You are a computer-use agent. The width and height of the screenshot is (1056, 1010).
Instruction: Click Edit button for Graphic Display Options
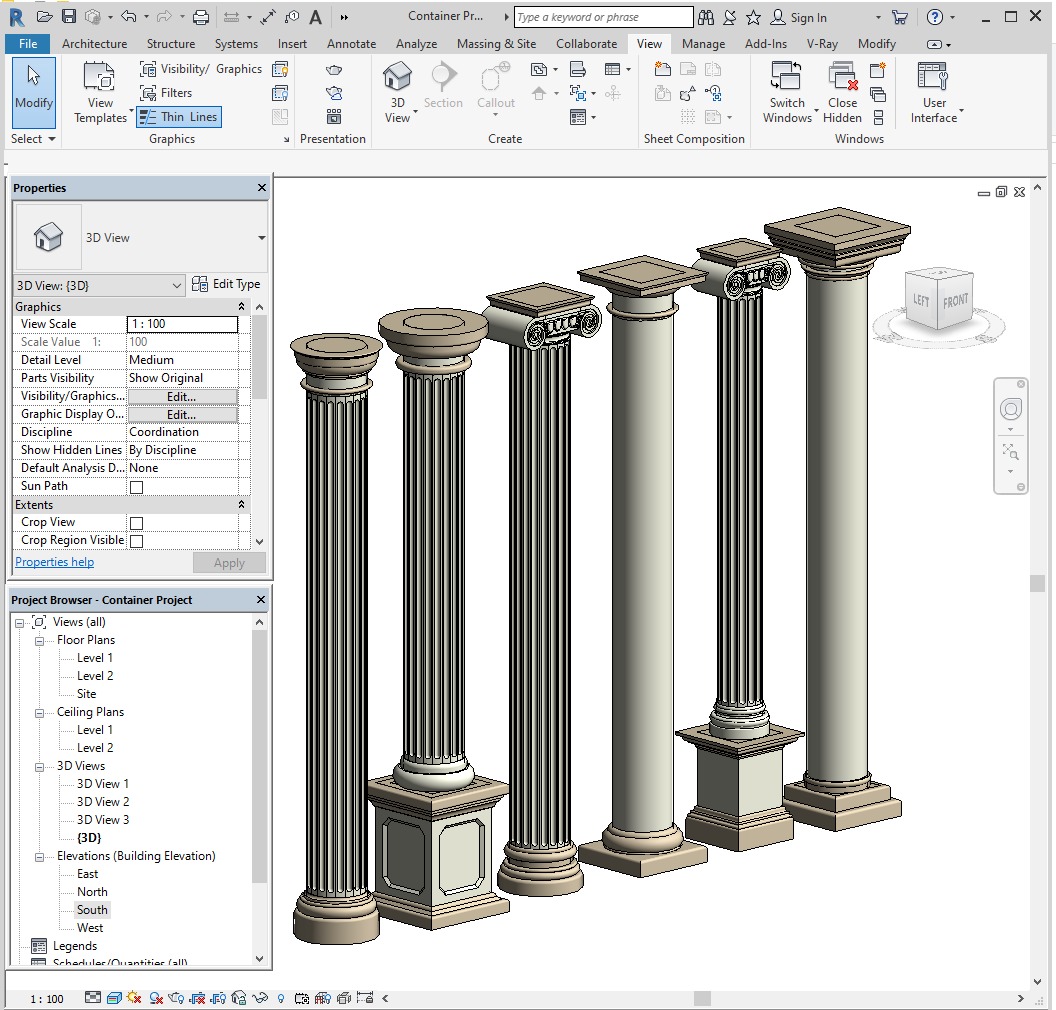(x=182, y=415)
